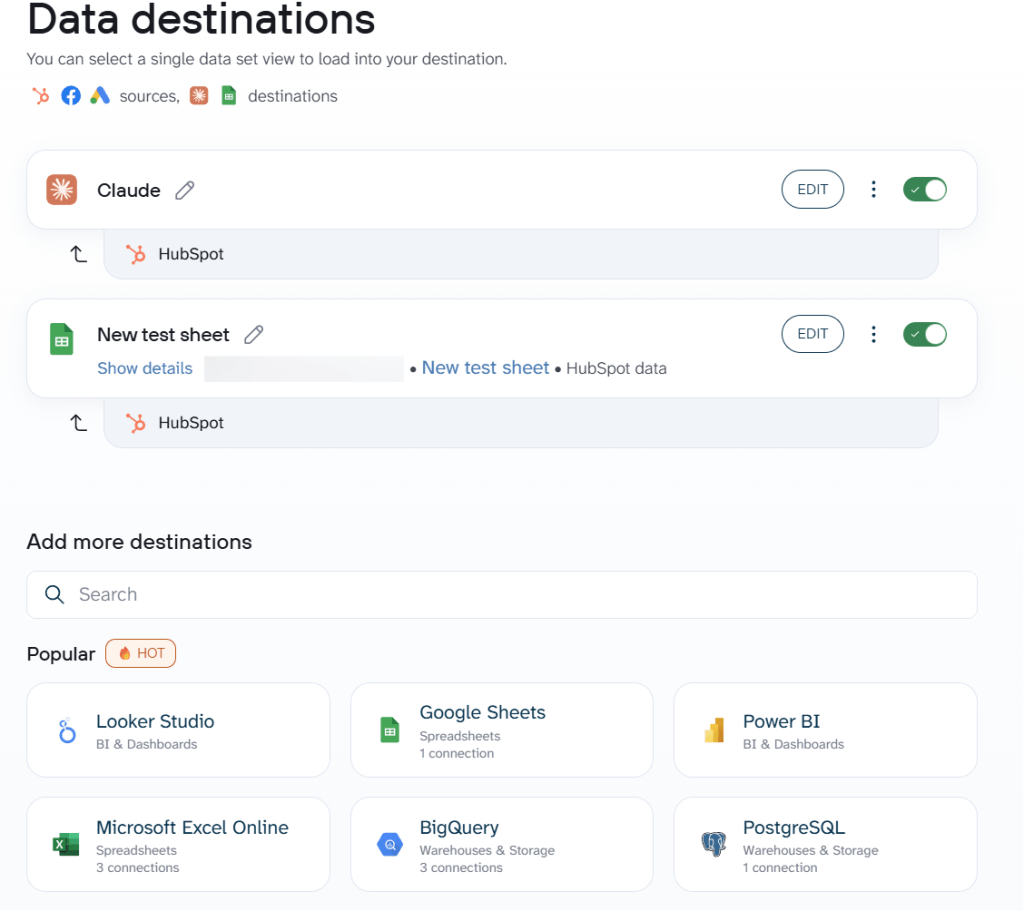Select HubSpot source row under Claude
This screenshot has width=1024, height=911.
tap(520, 254)
